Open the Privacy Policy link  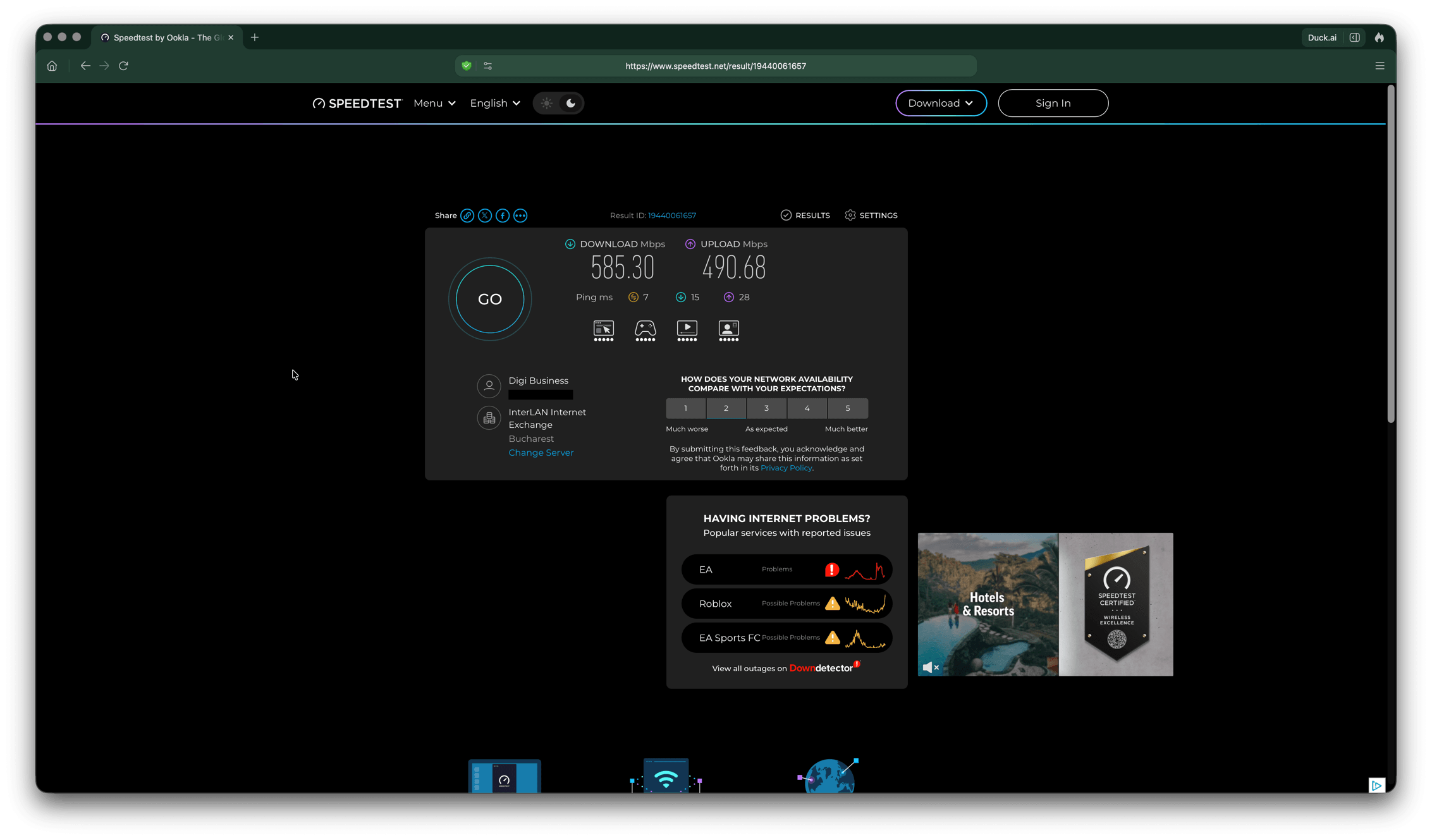click(x=786, y=468)
